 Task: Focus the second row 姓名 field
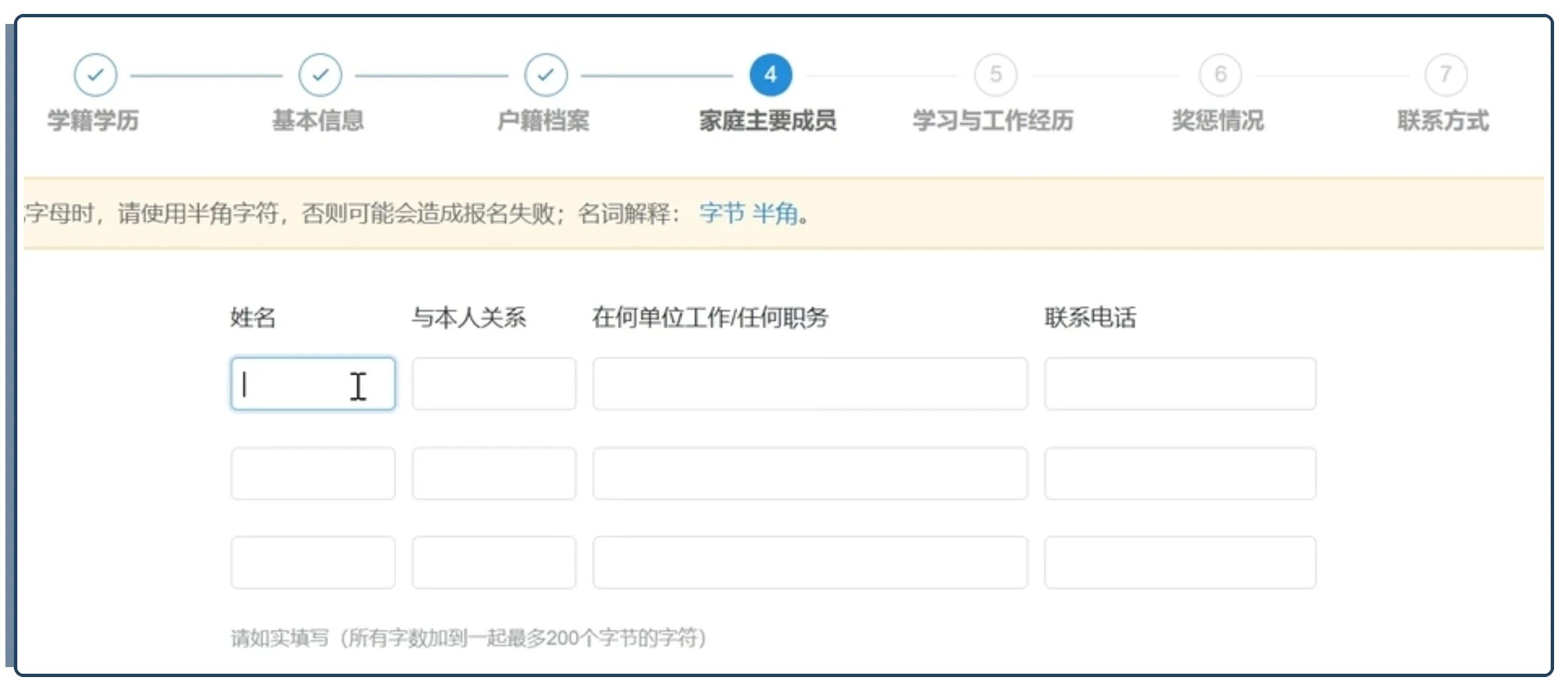pyautogui.click(x=313, y=474)
